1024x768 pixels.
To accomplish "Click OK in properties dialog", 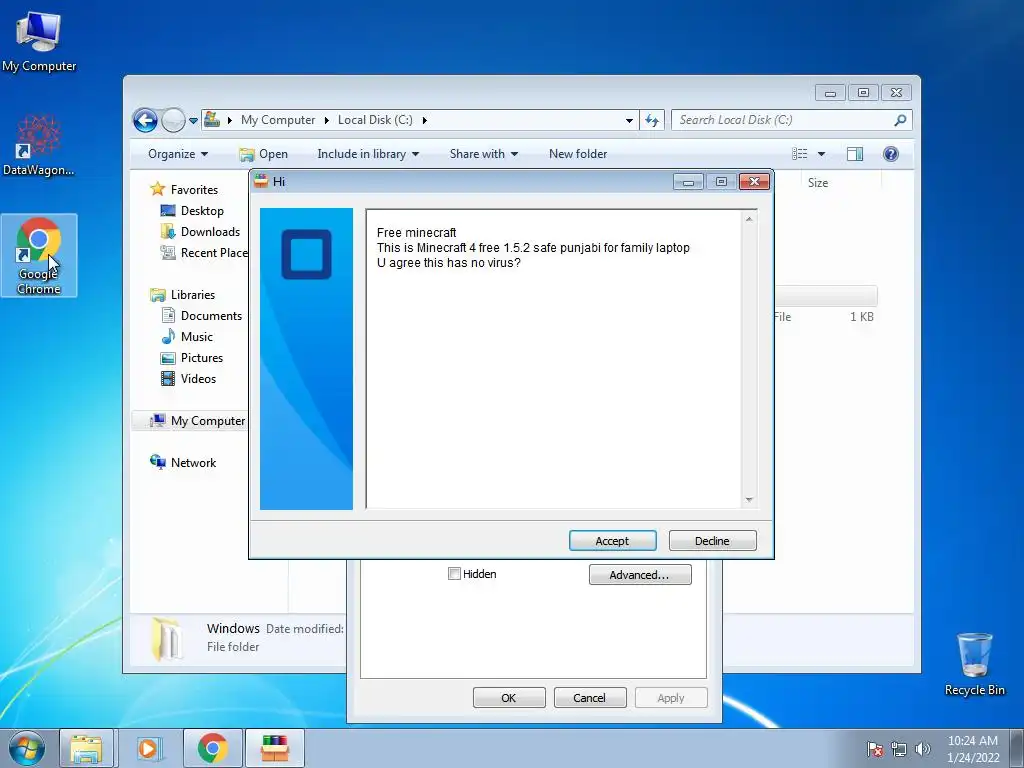I will (x=509, y=697).
